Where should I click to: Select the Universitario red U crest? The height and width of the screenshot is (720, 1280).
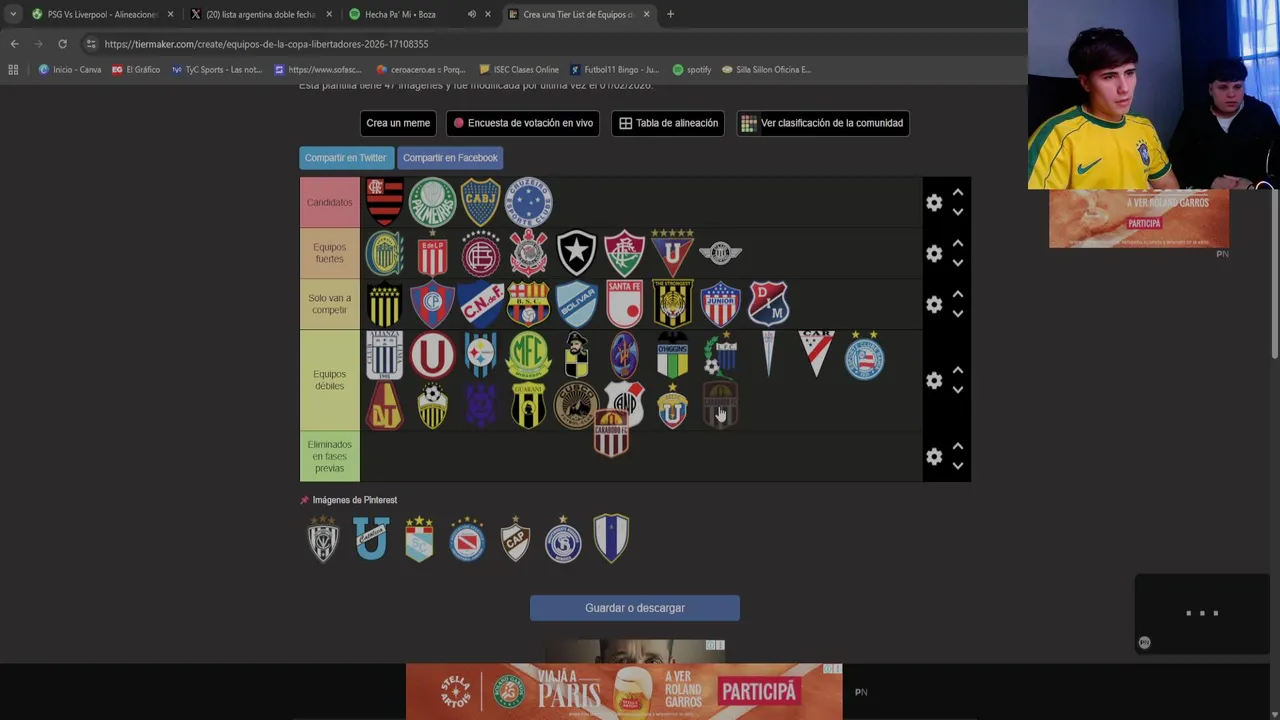(432, 355)
